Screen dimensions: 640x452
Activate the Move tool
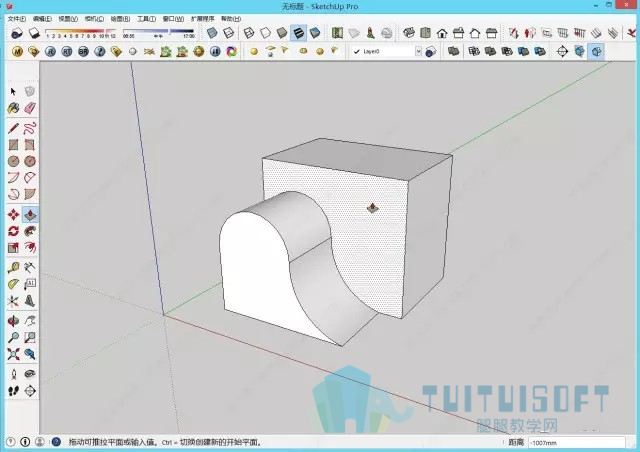click(13, 214)
